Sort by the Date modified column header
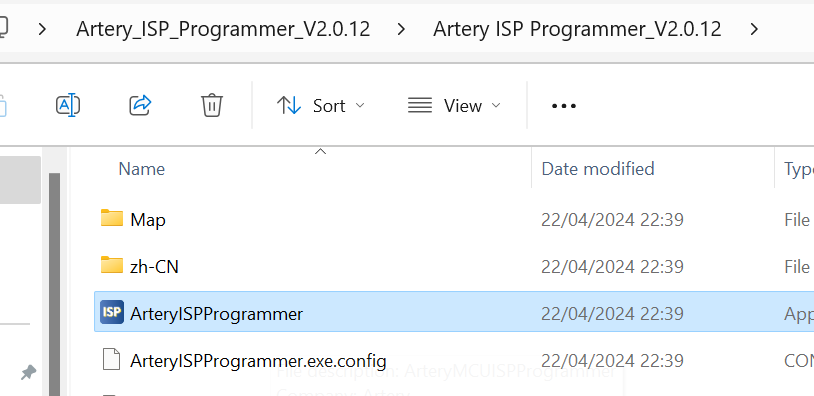 (598, 169)
